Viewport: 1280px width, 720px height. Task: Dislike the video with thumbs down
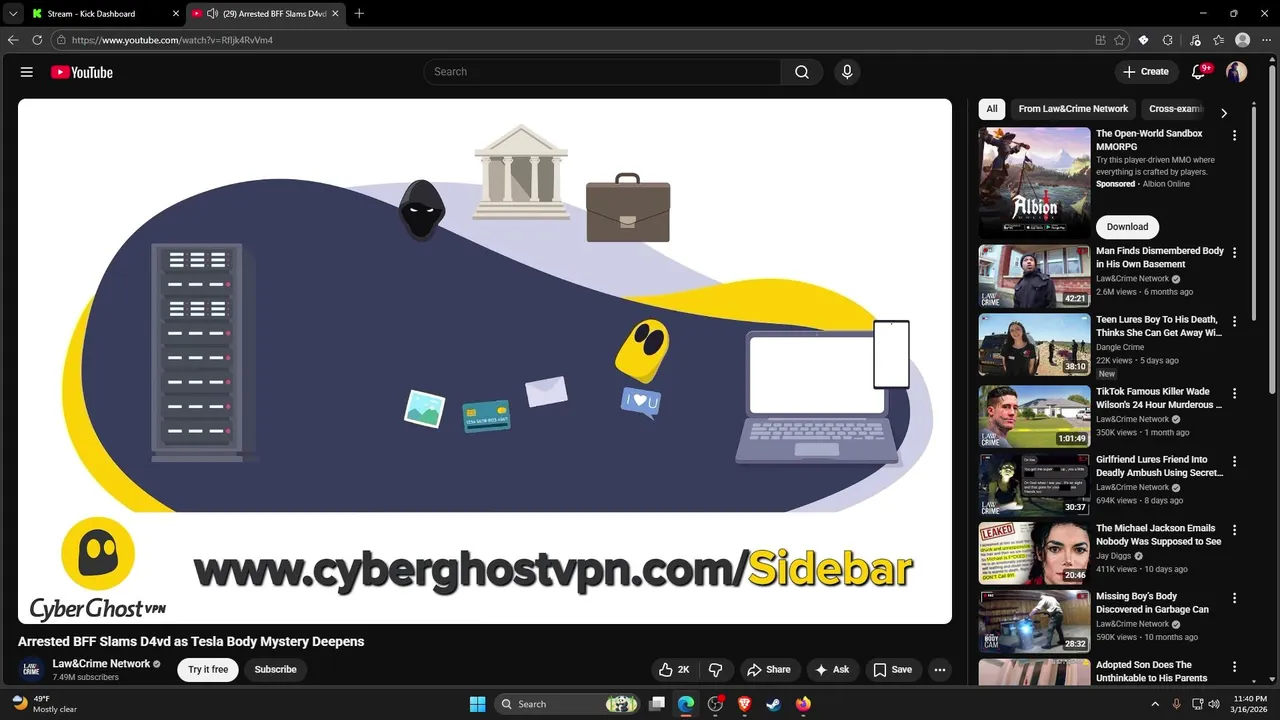(x=716, y=670)
